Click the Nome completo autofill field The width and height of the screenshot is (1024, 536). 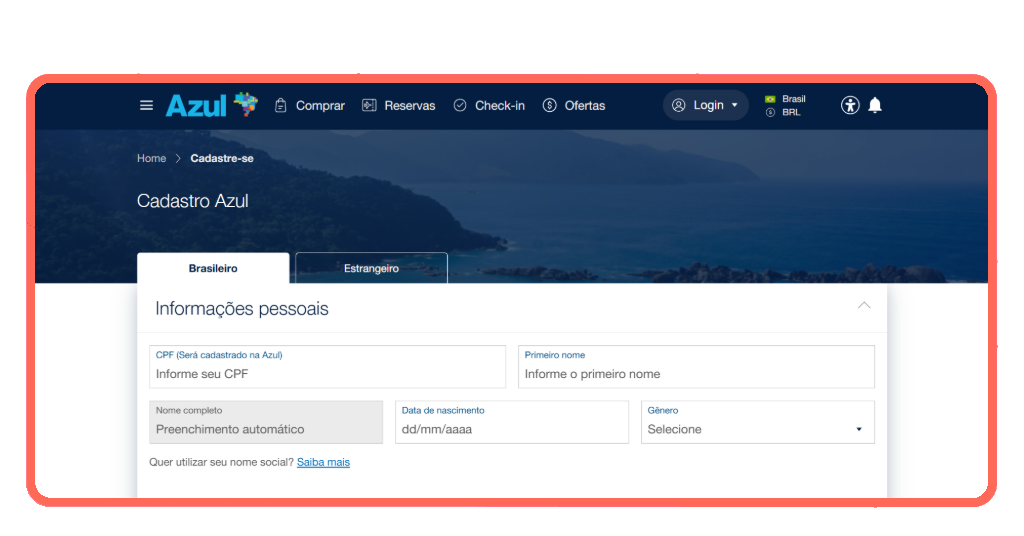coord(266,422)
